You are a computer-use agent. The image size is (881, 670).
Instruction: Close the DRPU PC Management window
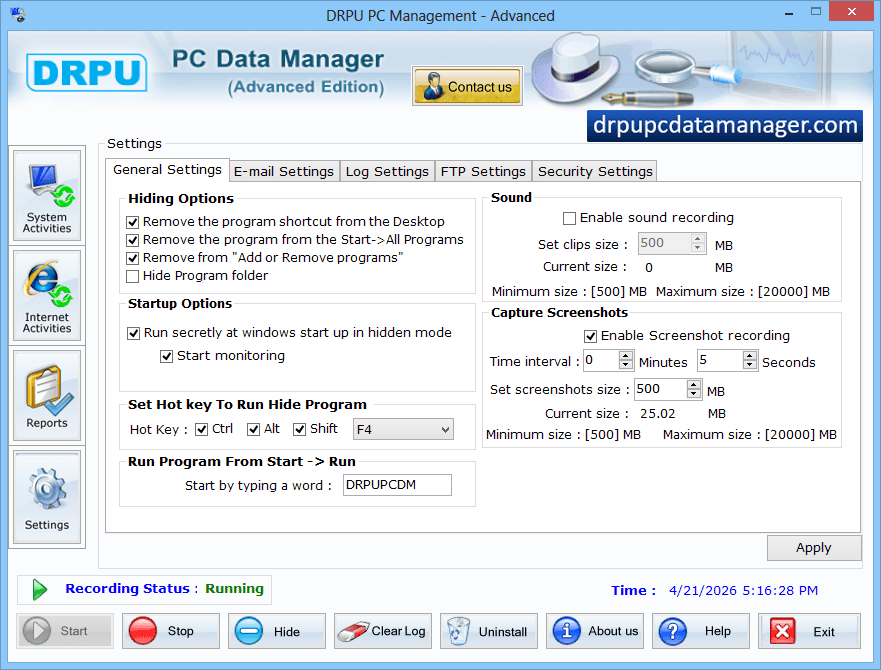851,12
